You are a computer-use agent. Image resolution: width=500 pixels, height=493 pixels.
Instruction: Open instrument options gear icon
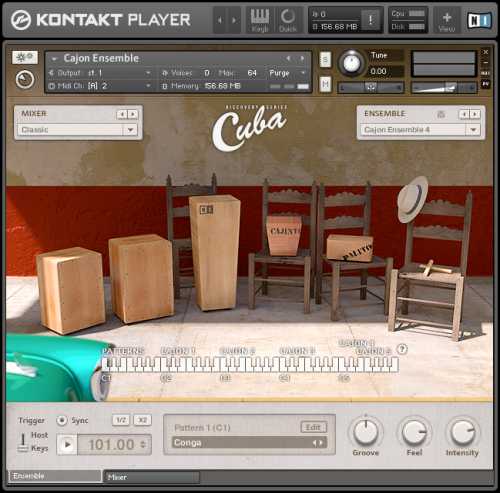[x=25, y=58]
